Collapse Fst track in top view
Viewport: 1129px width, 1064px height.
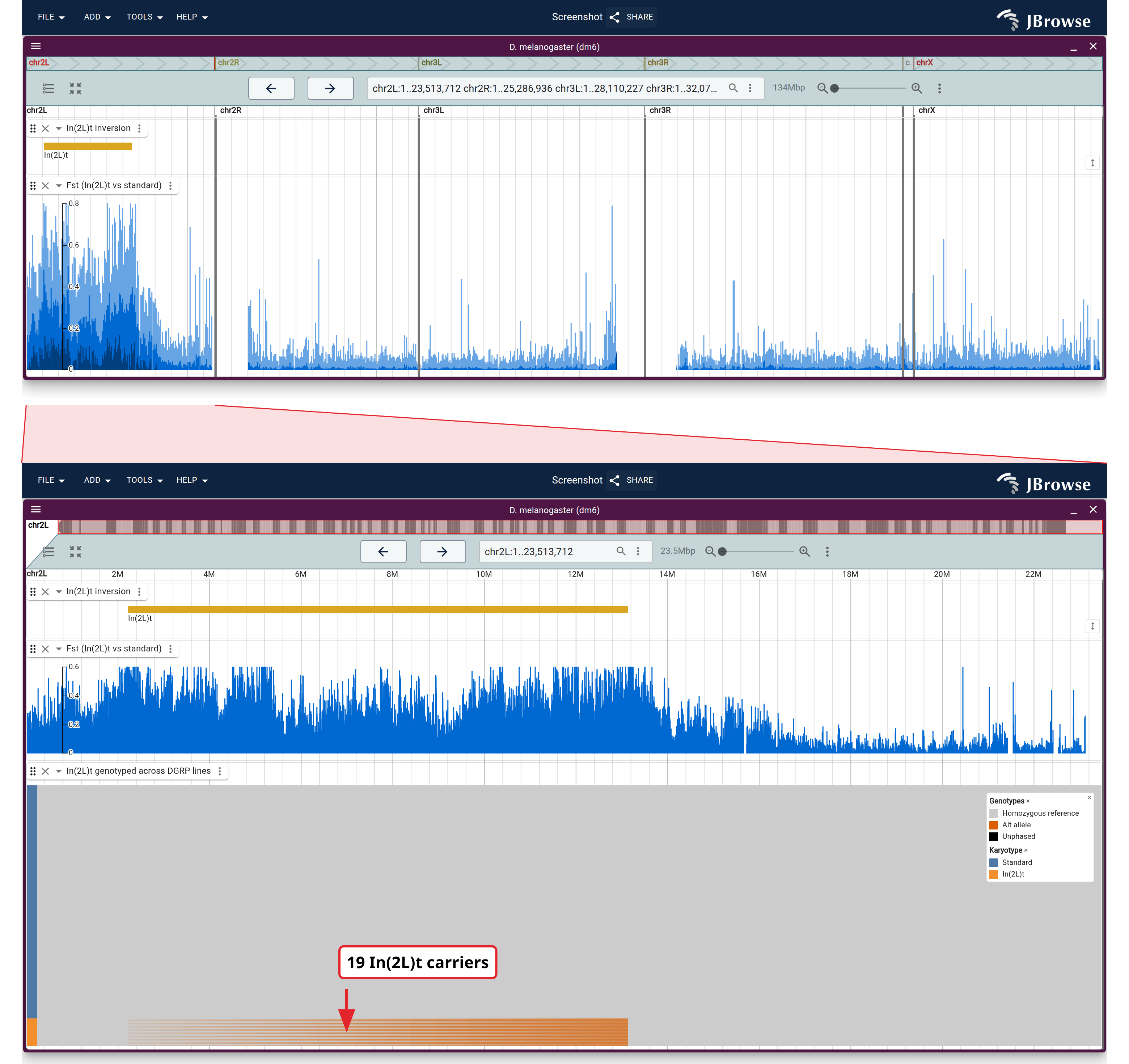(x=59, y=185)
